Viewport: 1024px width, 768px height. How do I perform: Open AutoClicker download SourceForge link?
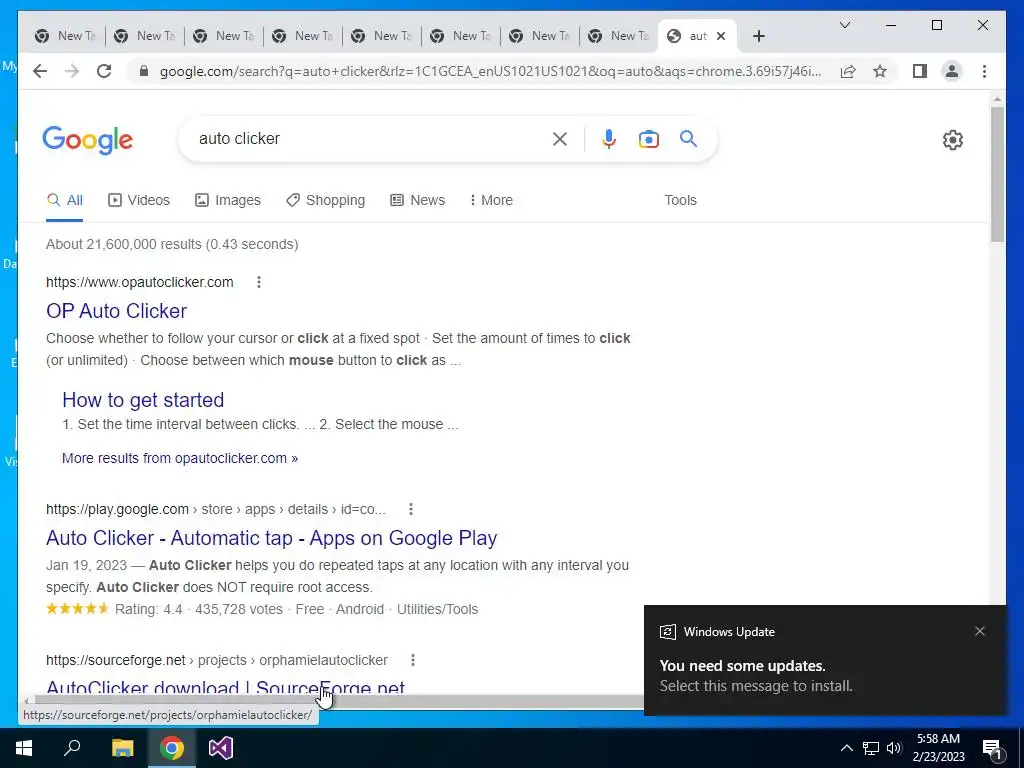[225, 686]
